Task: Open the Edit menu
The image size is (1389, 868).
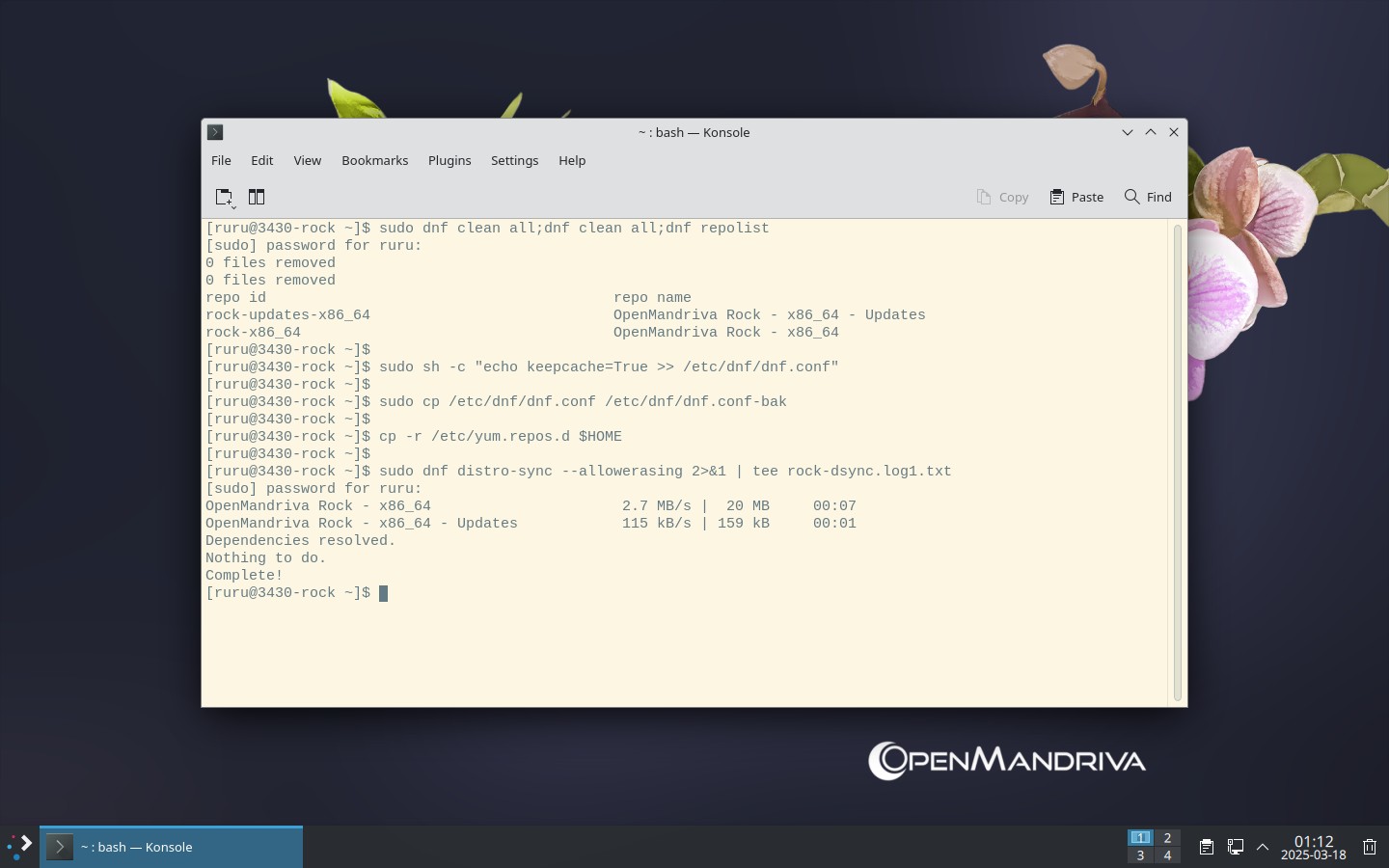Action: coord(261,160)
